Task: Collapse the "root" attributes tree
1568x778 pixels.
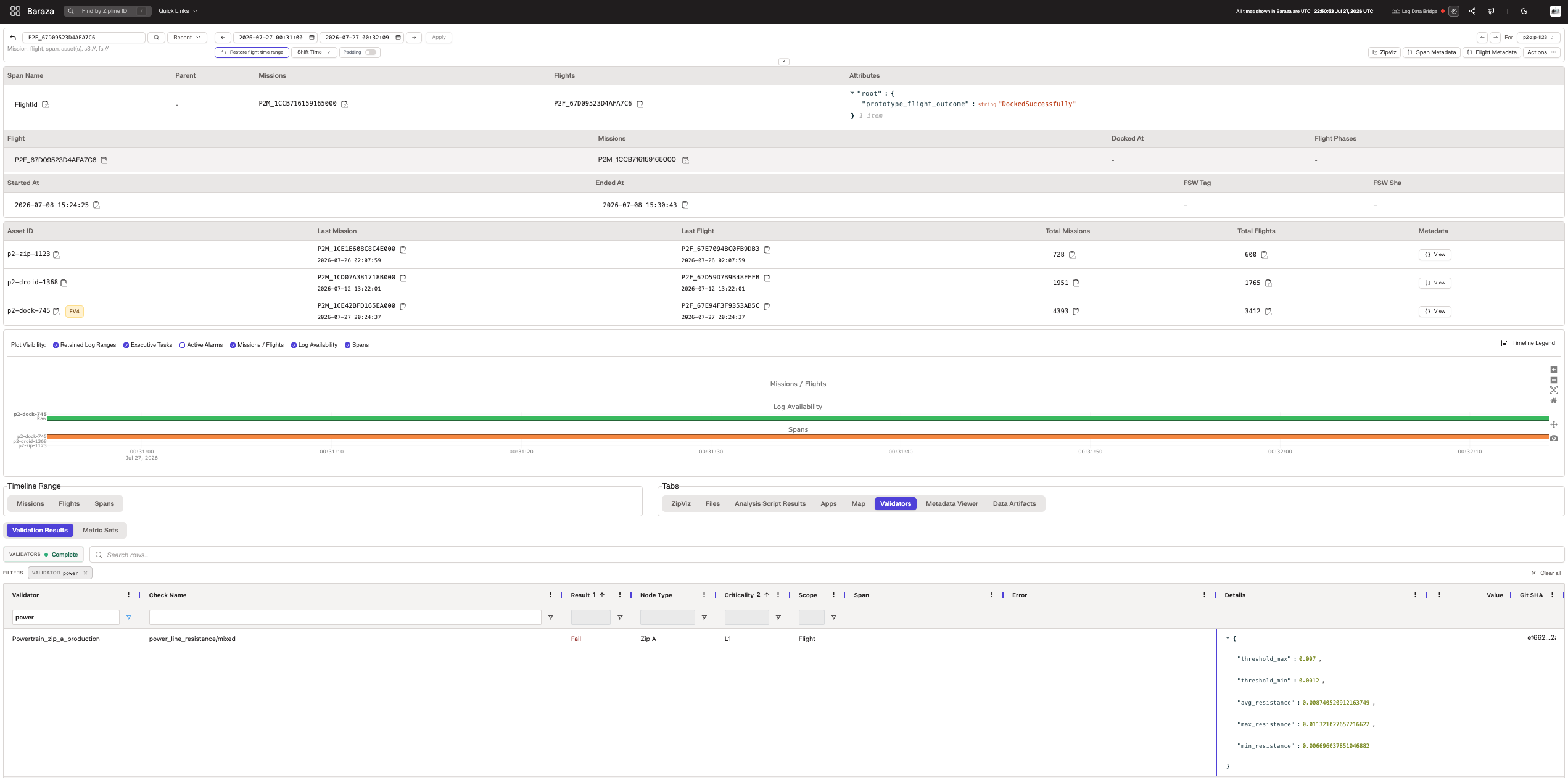Action: point(852,93)
